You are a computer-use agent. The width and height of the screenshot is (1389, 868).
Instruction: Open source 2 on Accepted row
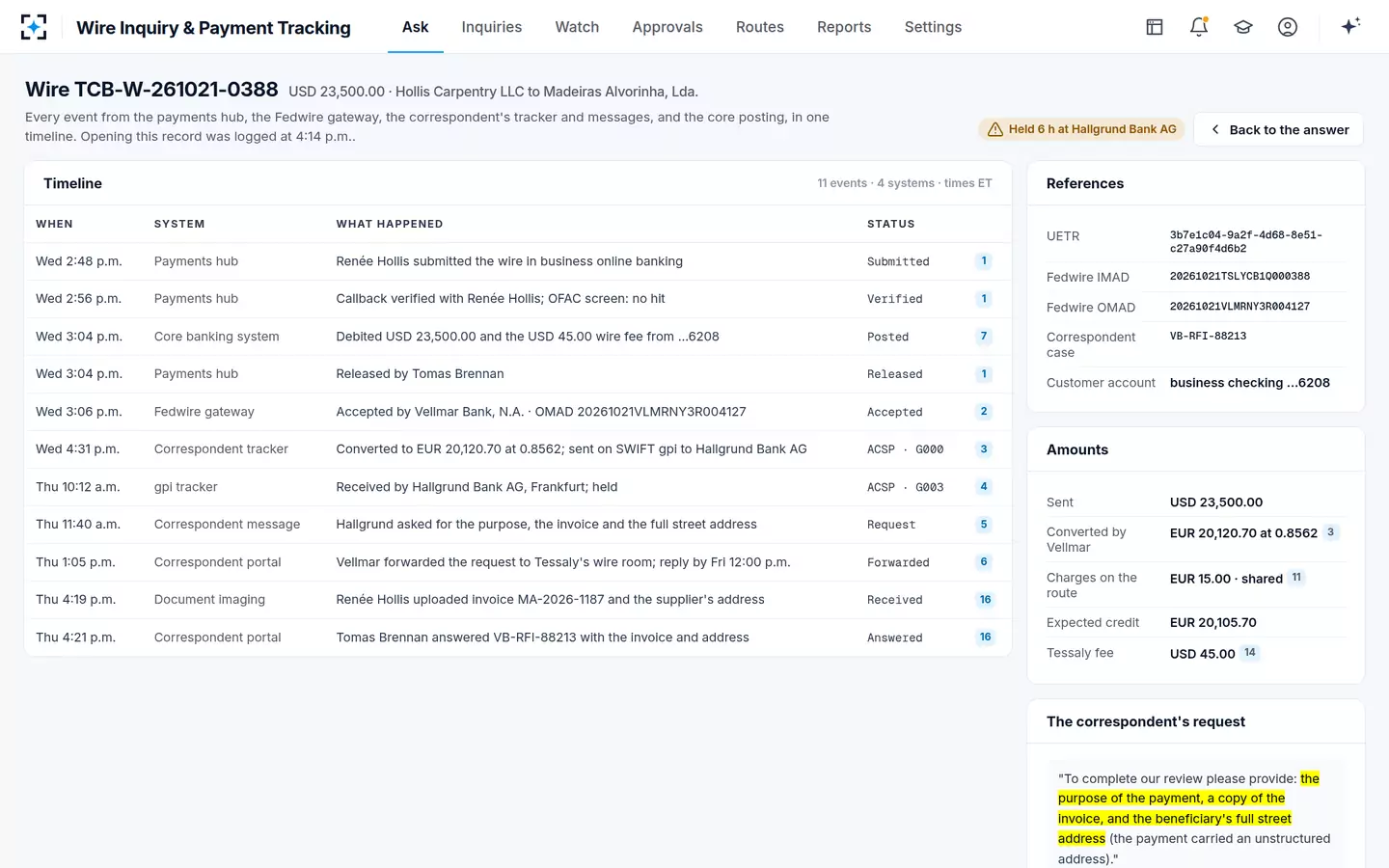click(x=984, y=412)
